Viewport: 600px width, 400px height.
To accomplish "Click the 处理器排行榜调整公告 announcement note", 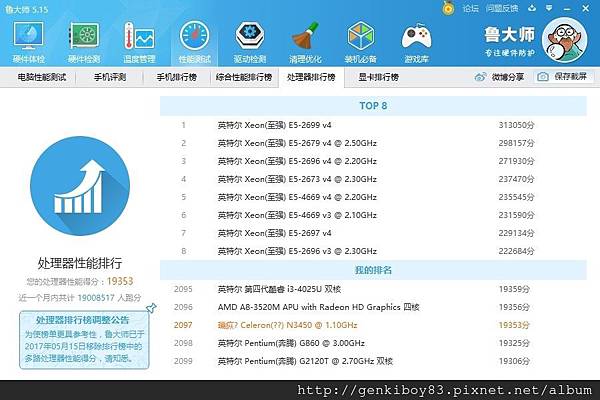I will (84, 340).
